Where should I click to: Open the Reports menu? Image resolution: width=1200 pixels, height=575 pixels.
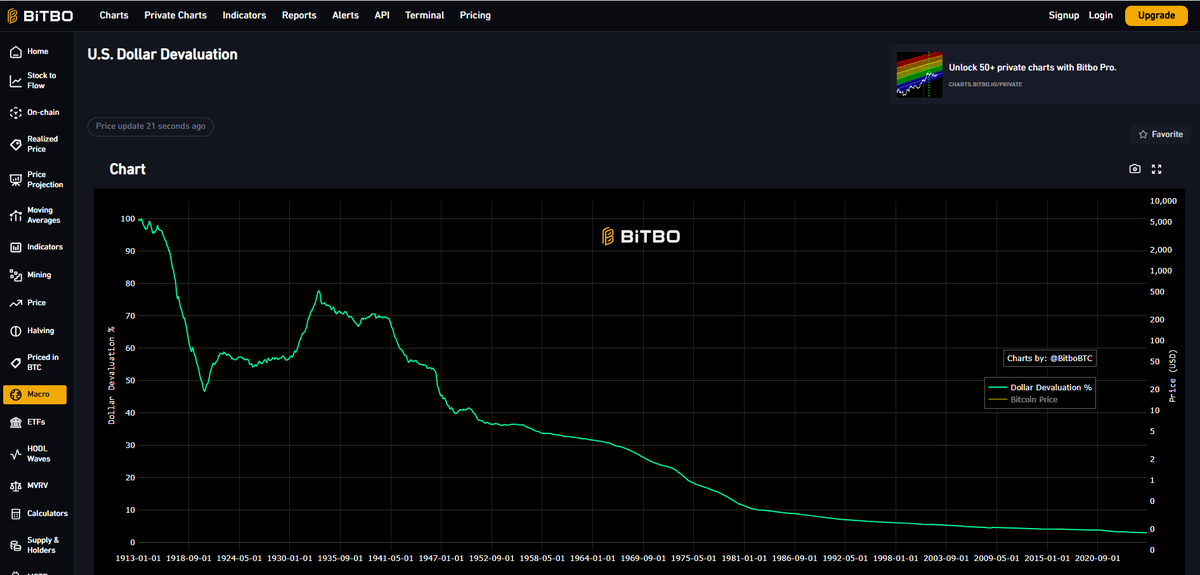(x=299, y=15)
